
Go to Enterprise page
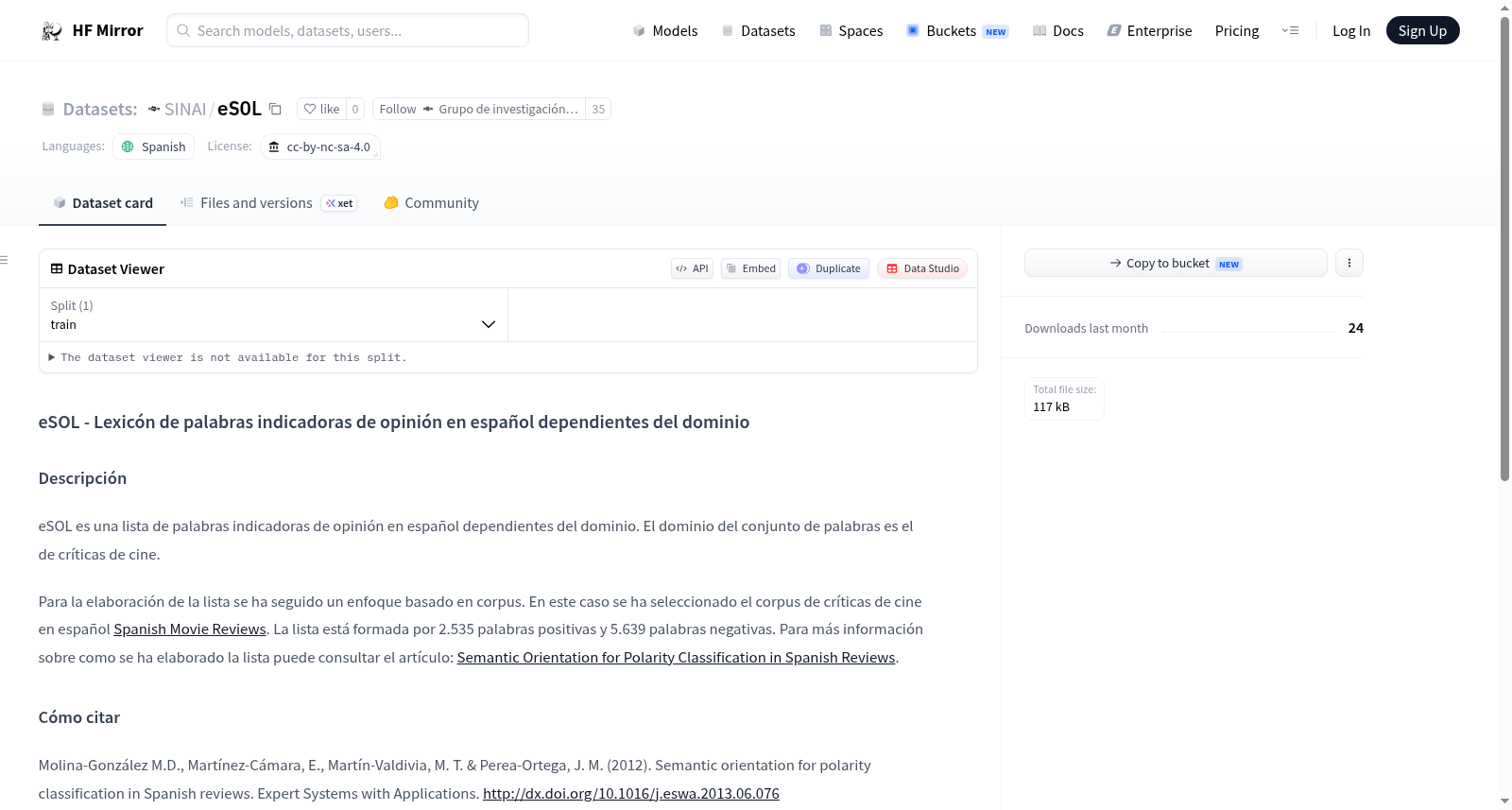(1149, 31)
